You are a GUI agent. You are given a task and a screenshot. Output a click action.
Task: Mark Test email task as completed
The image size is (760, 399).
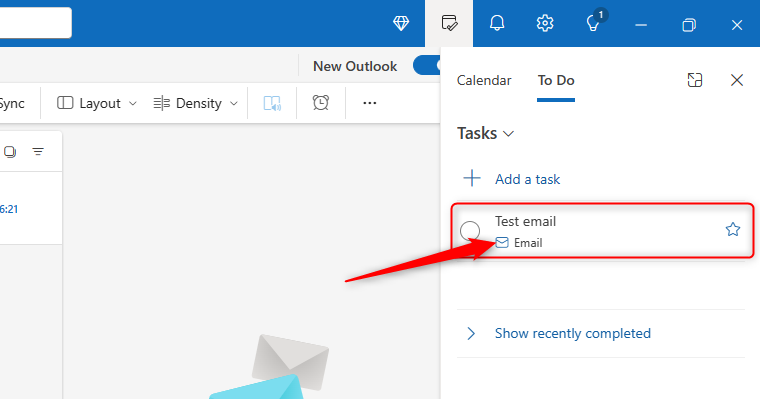click(x=470, y=231)
